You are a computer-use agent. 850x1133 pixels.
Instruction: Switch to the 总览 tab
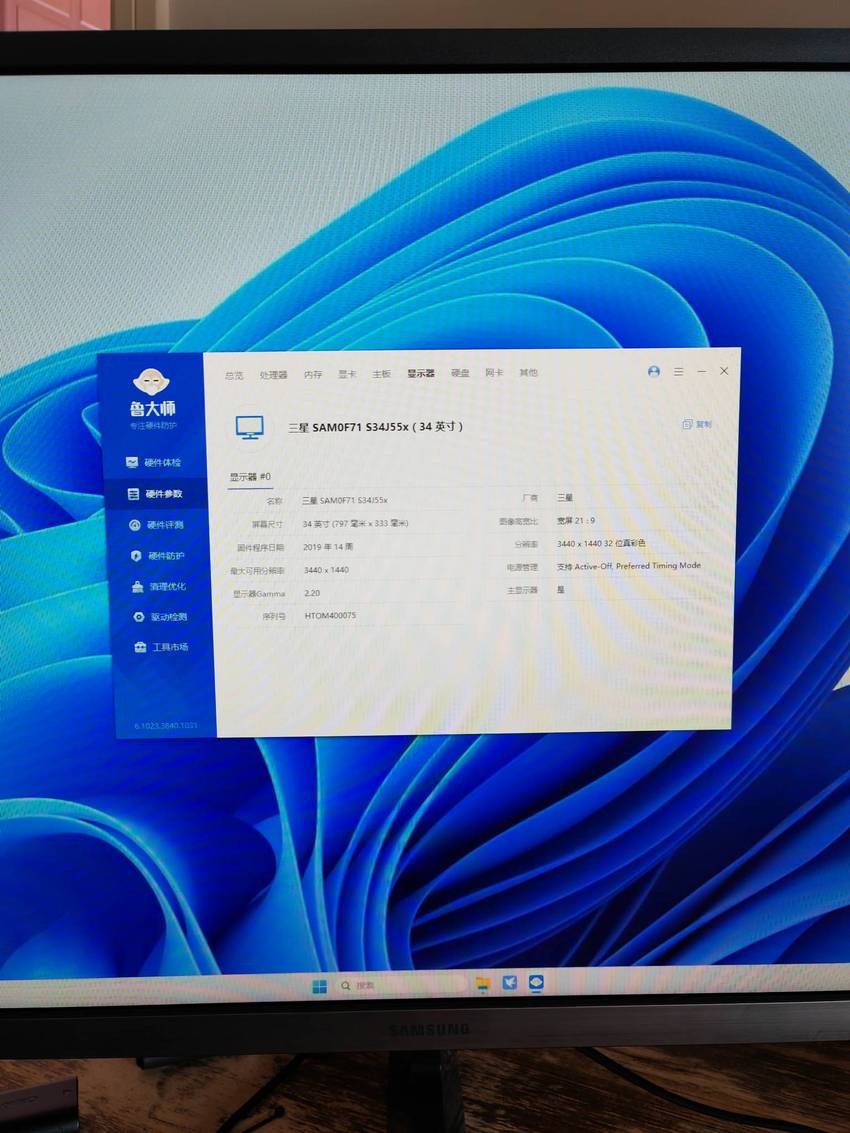tap(233, 375)
